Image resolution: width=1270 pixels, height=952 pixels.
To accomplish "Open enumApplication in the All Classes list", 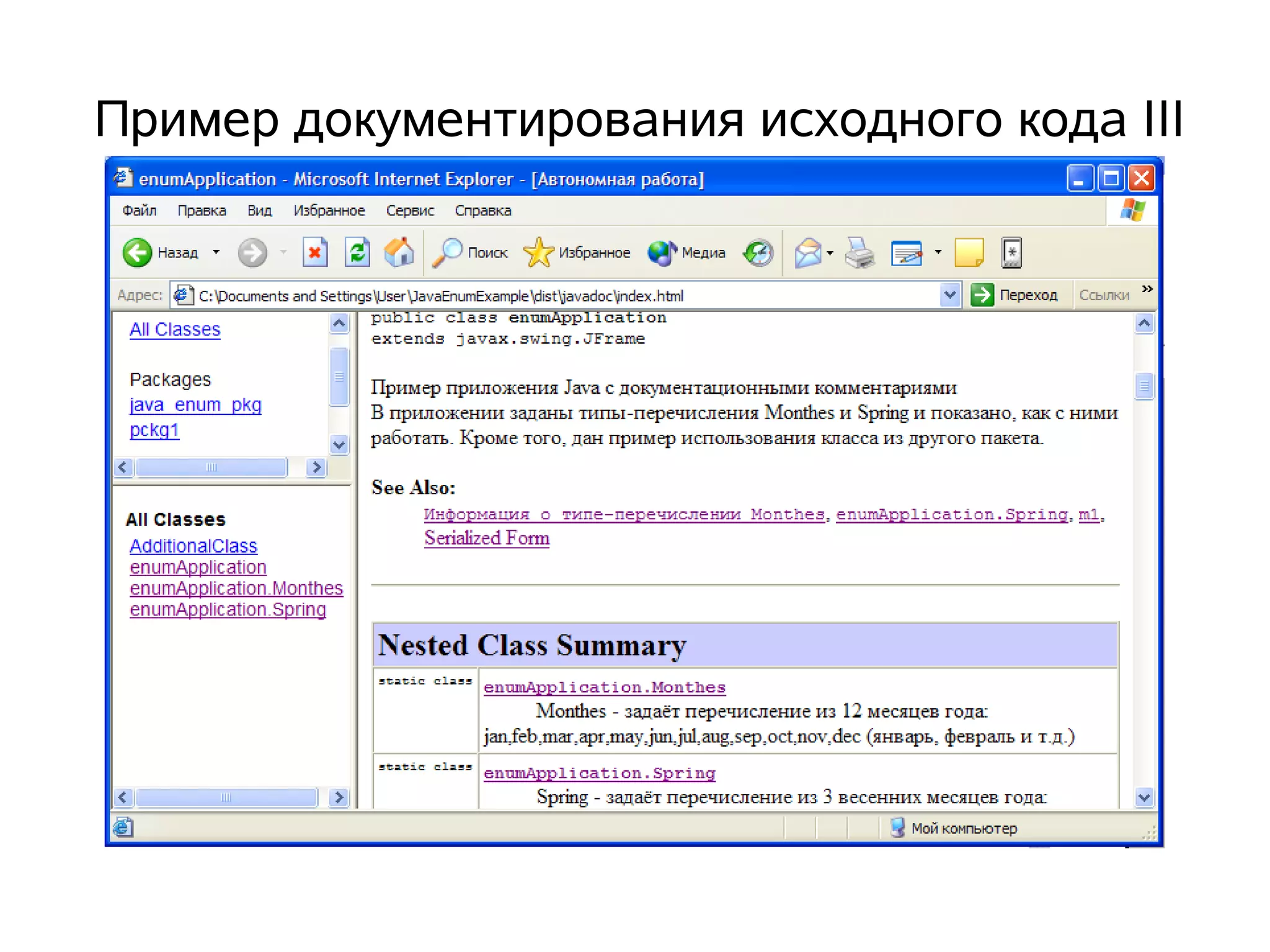I will (x=198, y=567).
